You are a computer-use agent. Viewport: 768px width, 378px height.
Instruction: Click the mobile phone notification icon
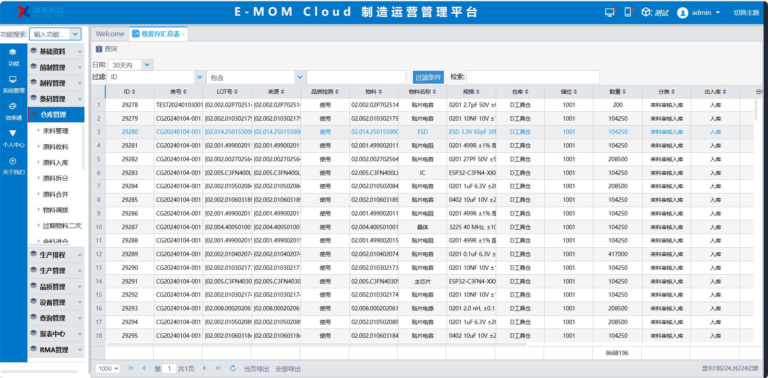pyautogui.click(x=628, y=12)
